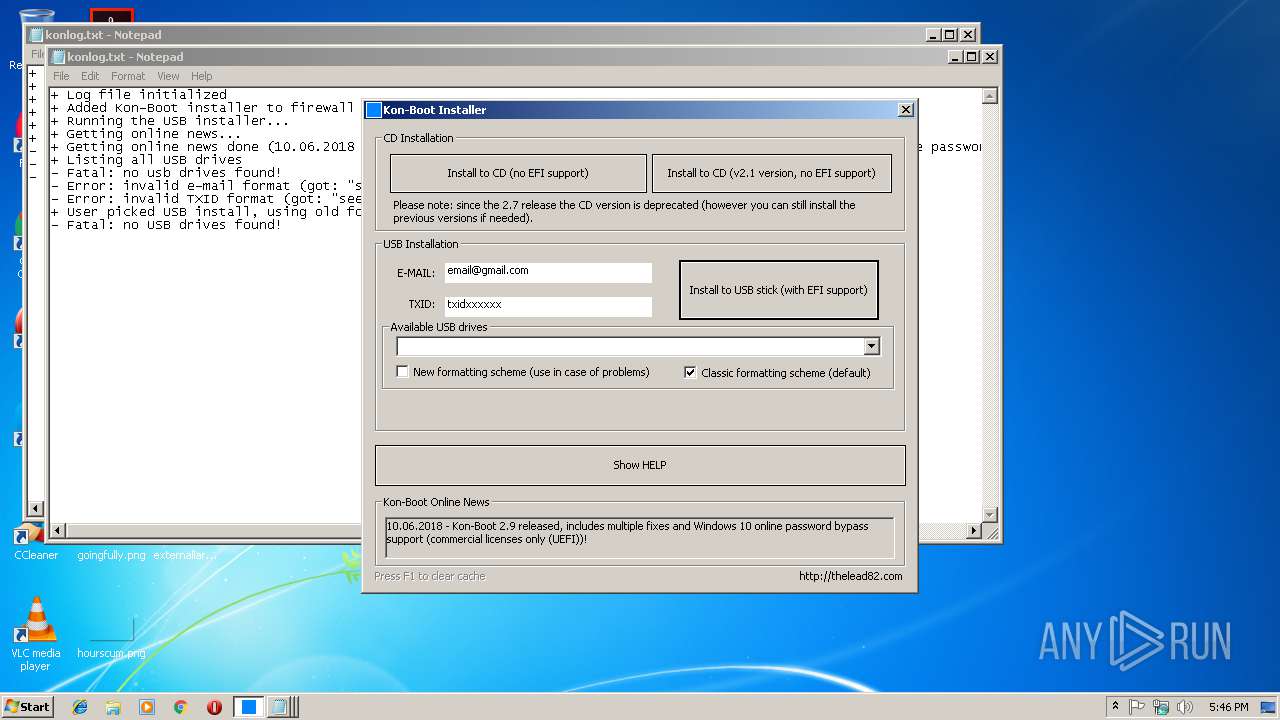The height and width of the screenshot is (720, 1280).
Task: Uncheck Classic formatting scheme checkbox
Action: click(x=690, y=372)
